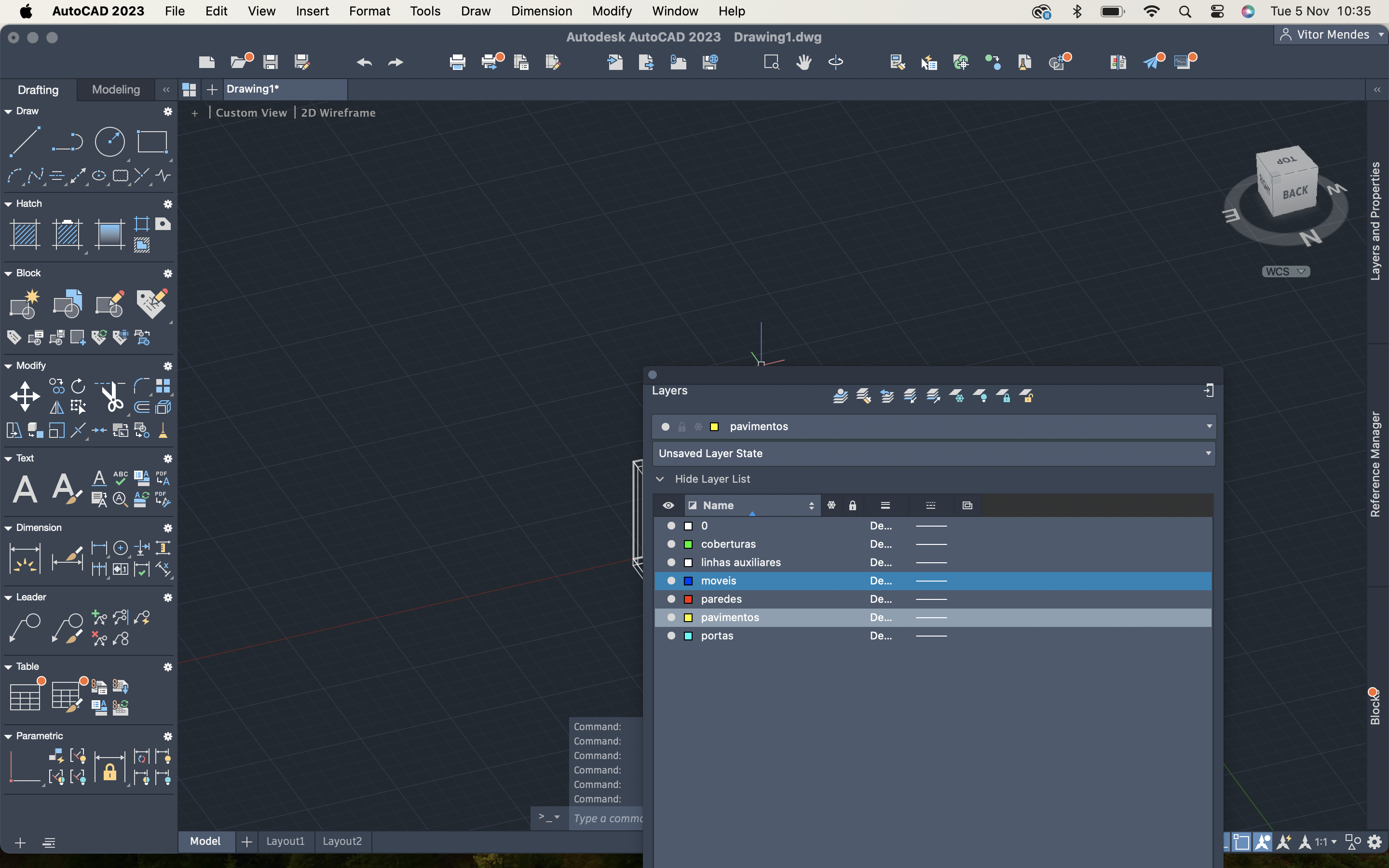This screenshot has width=1389, height=868.
Task: Open the Insert menu
Action: tap(312, 11)
